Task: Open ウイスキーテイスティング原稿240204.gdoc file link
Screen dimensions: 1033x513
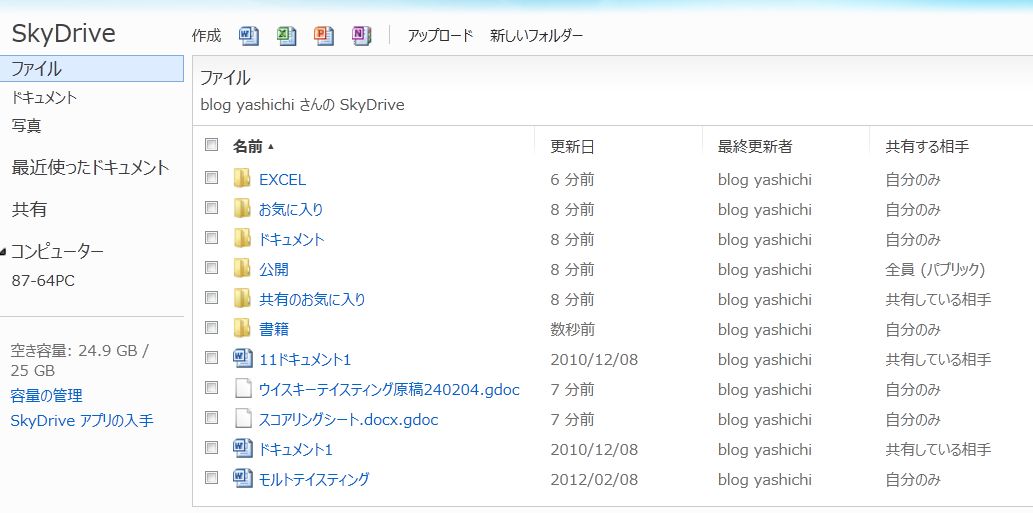Action: tap(389, 390)
